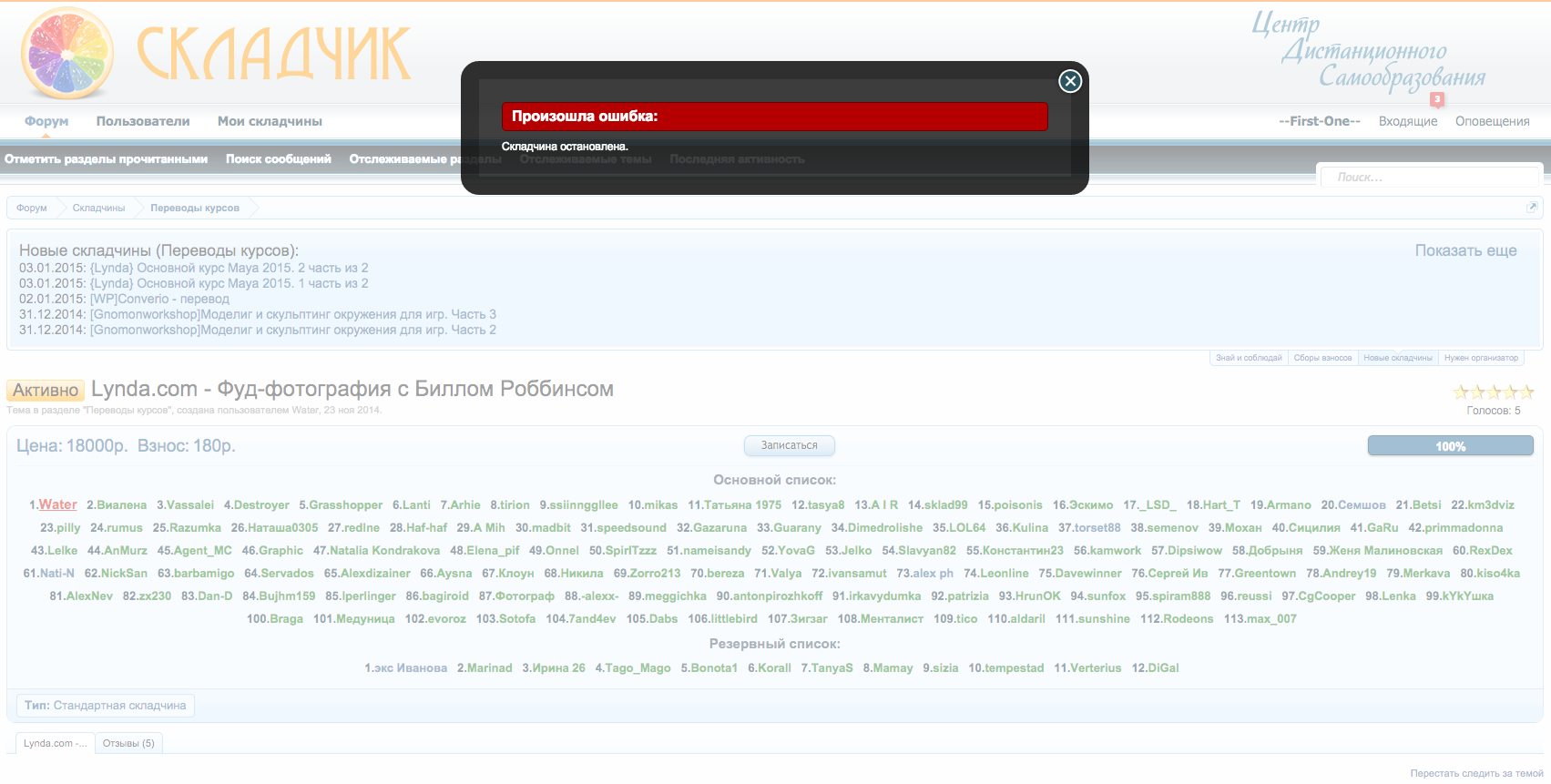The image size is (1551, 784).
Task: Click the Активно status badge
Action: pyautogui.click(x=46, y=391)
